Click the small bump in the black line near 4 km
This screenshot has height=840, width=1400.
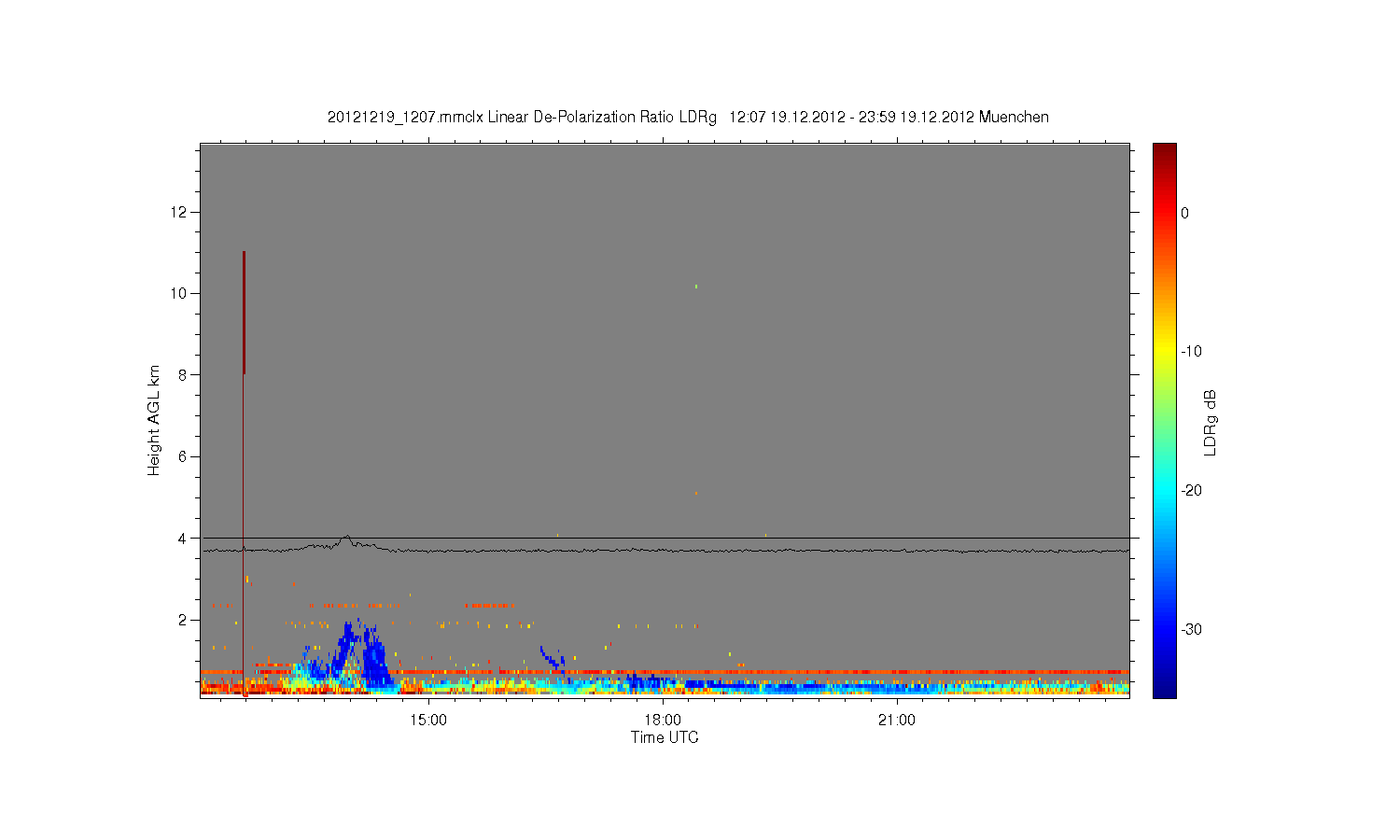[x=347, y=539]
